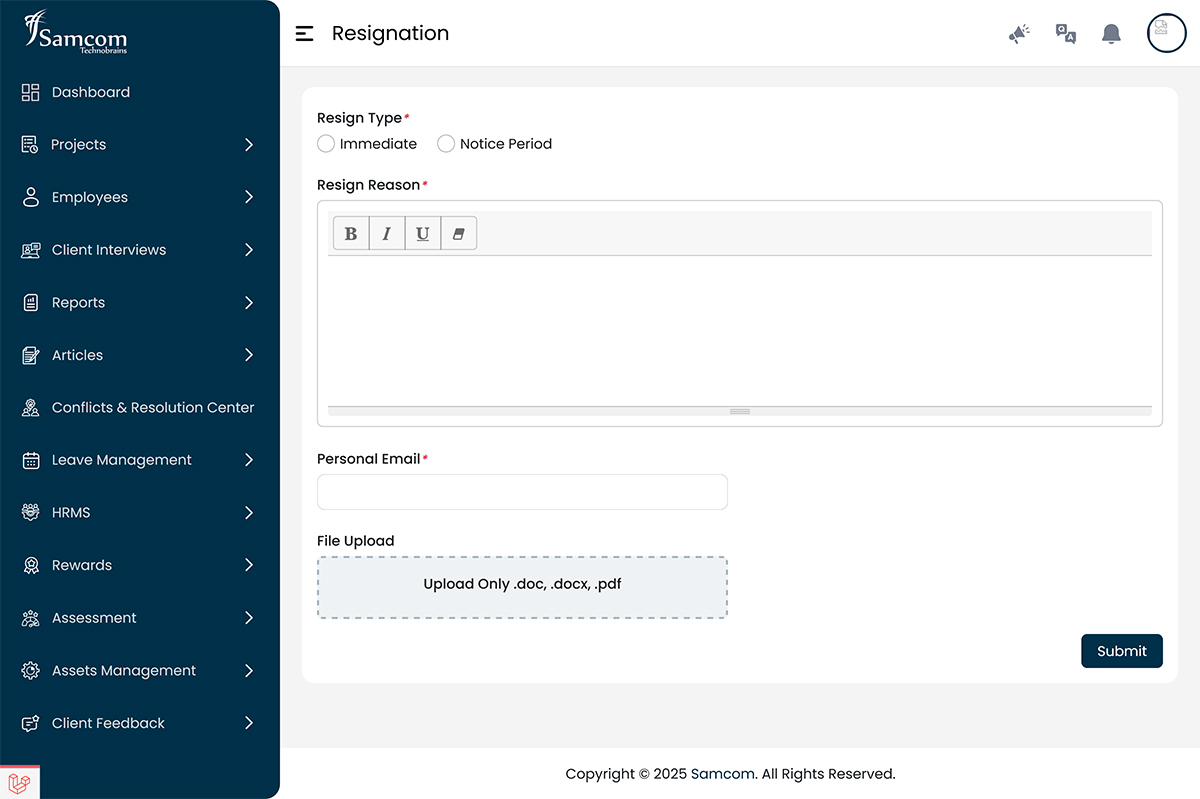This screenshot has height=799, width=1200.
Task: Click the Rewards badge icon
Action: tap(31, 565)
